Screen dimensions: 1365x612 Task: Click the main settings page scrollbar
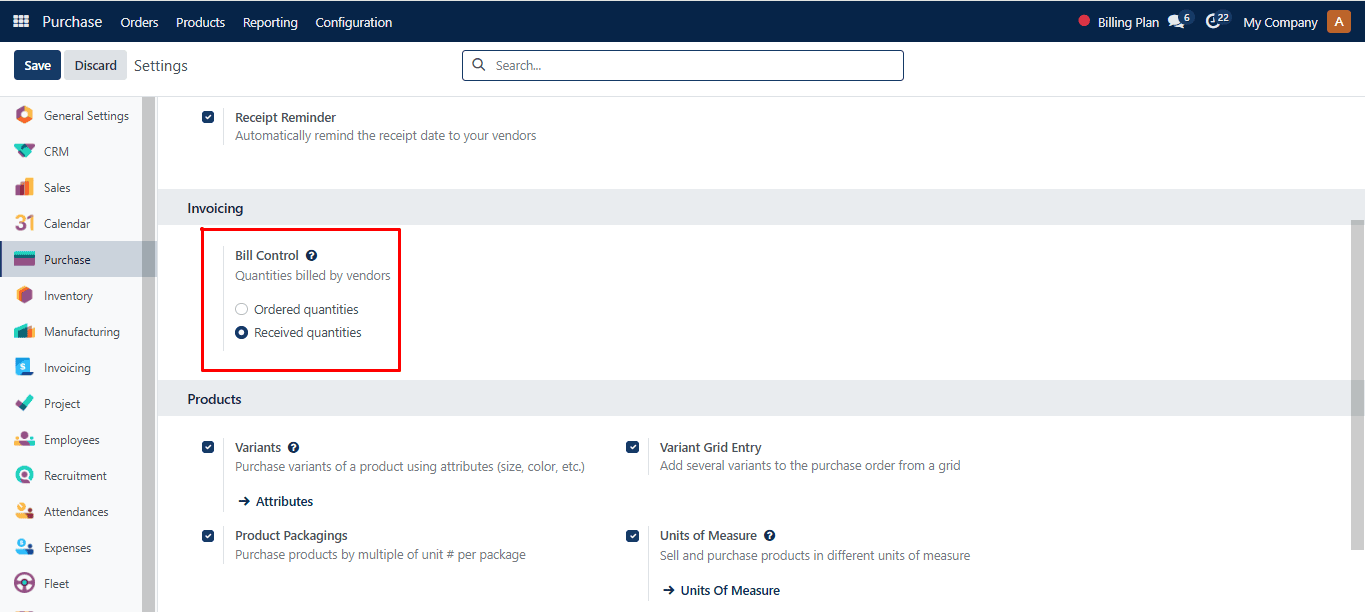pos(1357,385)
